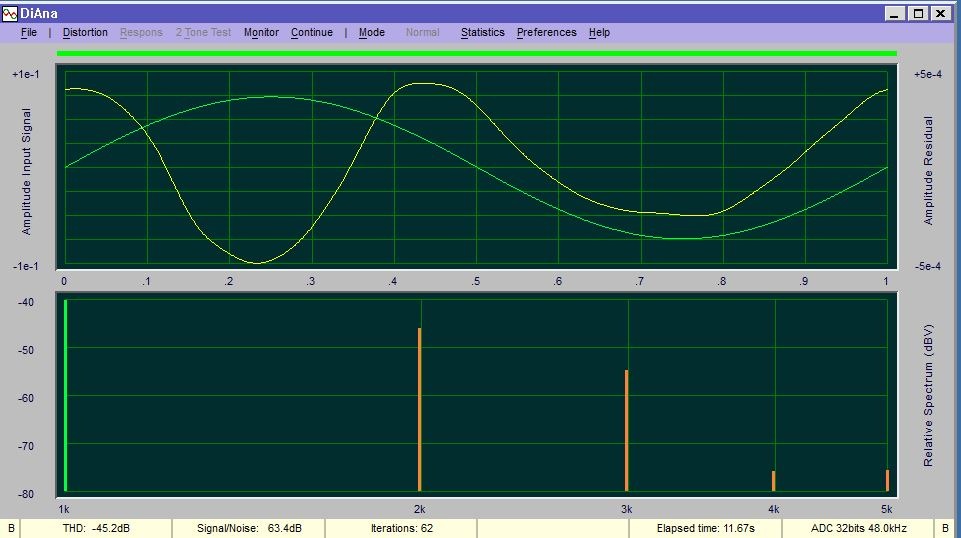The height and width of the screenshot is (538, 961).
Task: Click the -80 dB spectrum scale label
Action: [25, 494]
